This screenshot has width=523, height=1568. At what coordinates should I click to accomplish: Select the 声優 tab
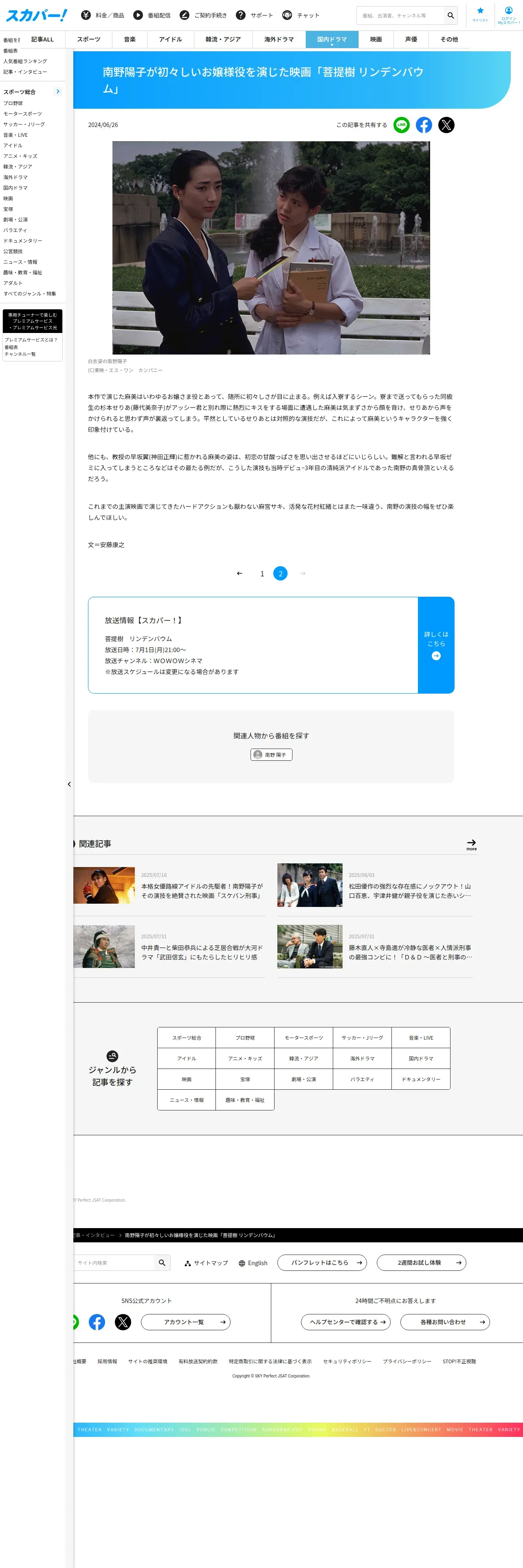click(x=411, y=39)
